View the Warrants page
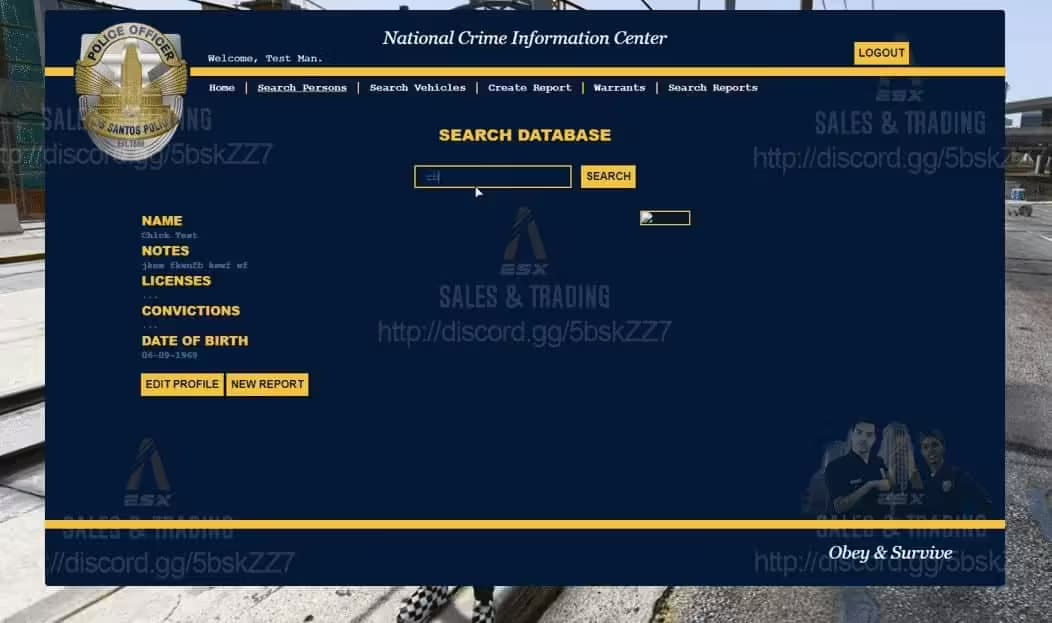The width and height of the screenshot is (1052, 623). [619, 88]
